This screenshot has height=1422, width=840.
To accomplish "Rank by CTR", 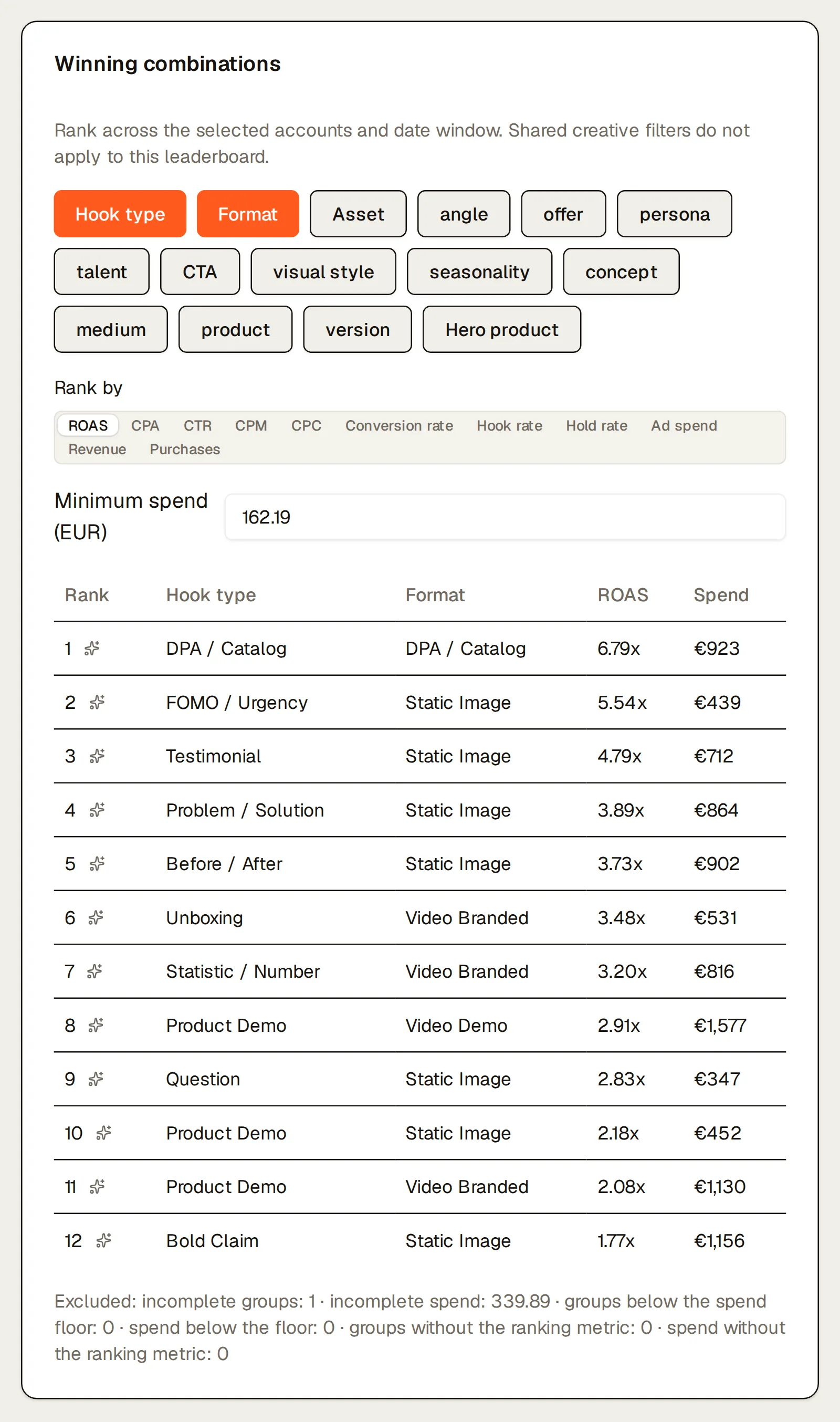I will (197, 426).
